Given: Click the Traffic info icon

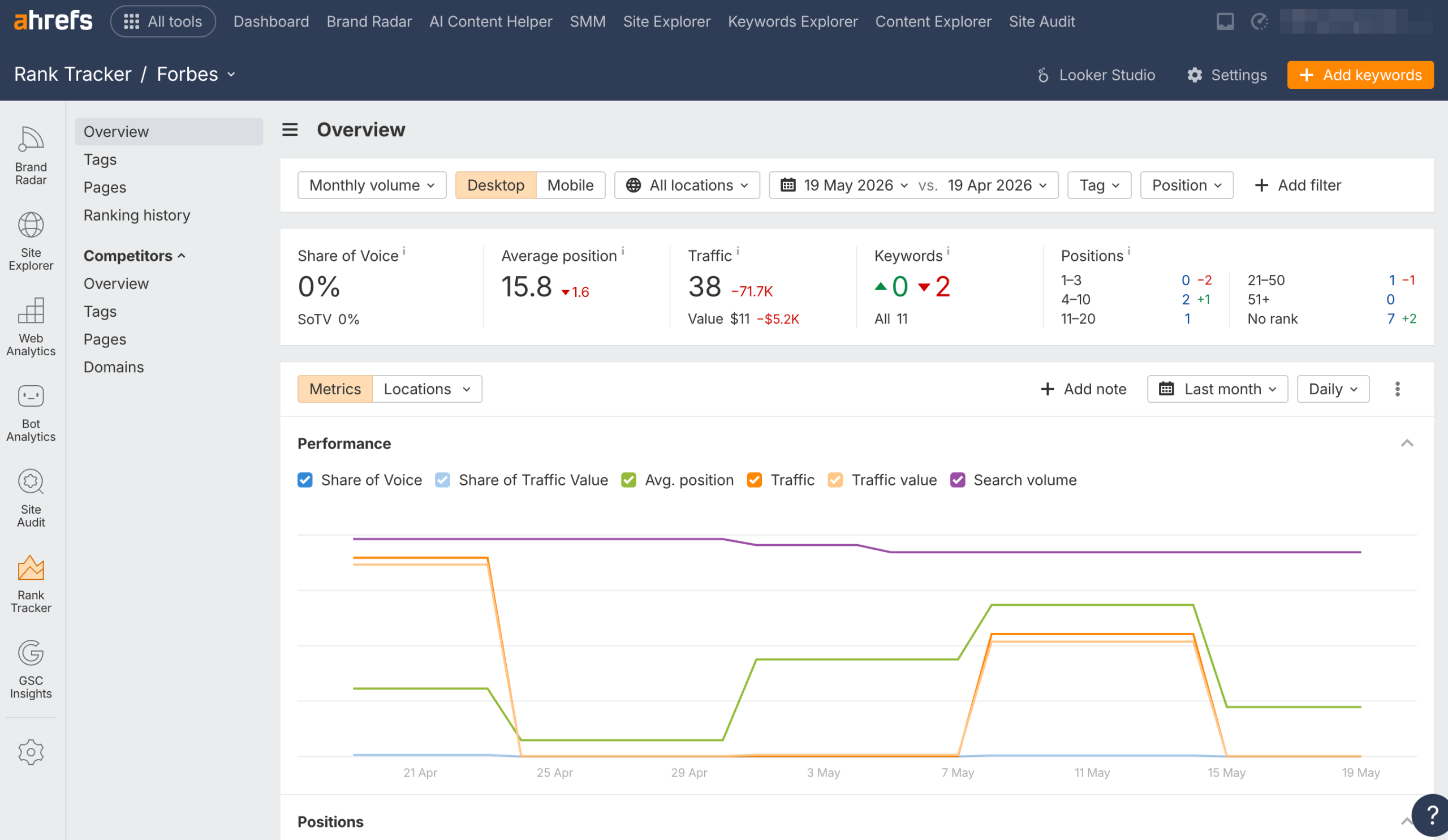Looking at the screenshot, I should tap(738, 251).
